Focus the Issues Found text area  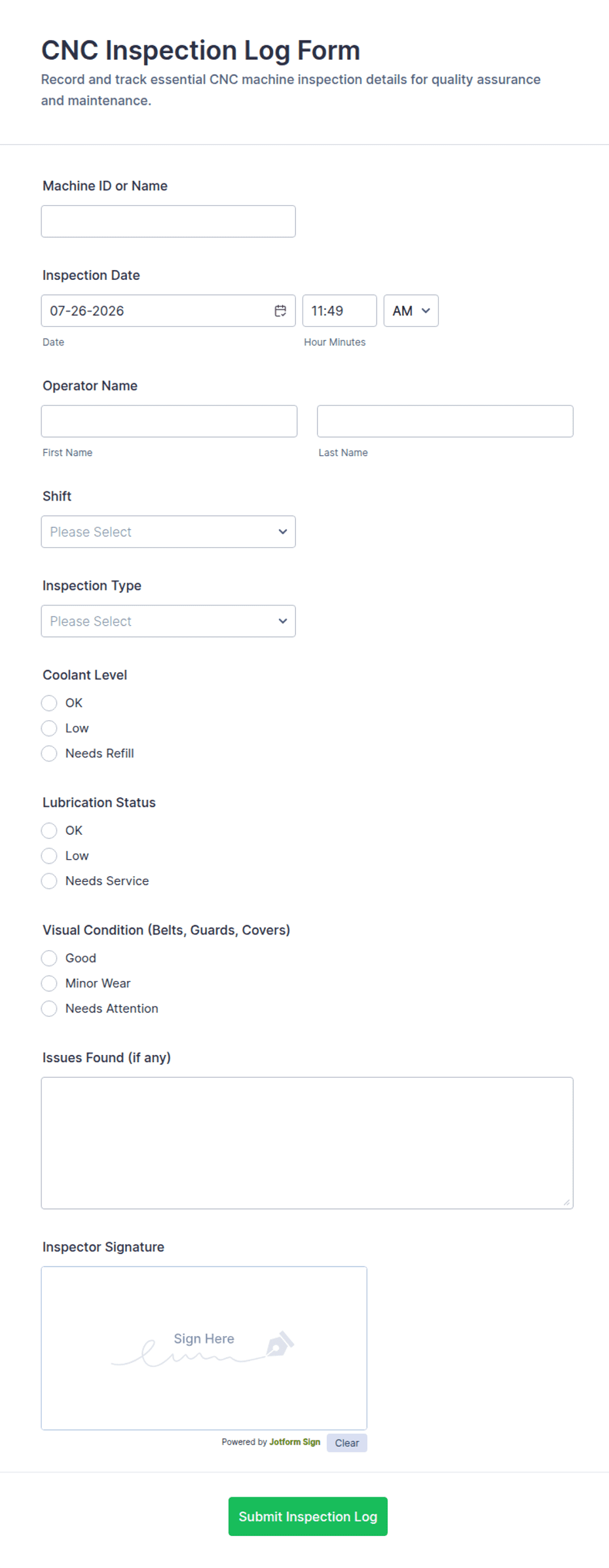pyautogui.click(x=307, y=1143)
